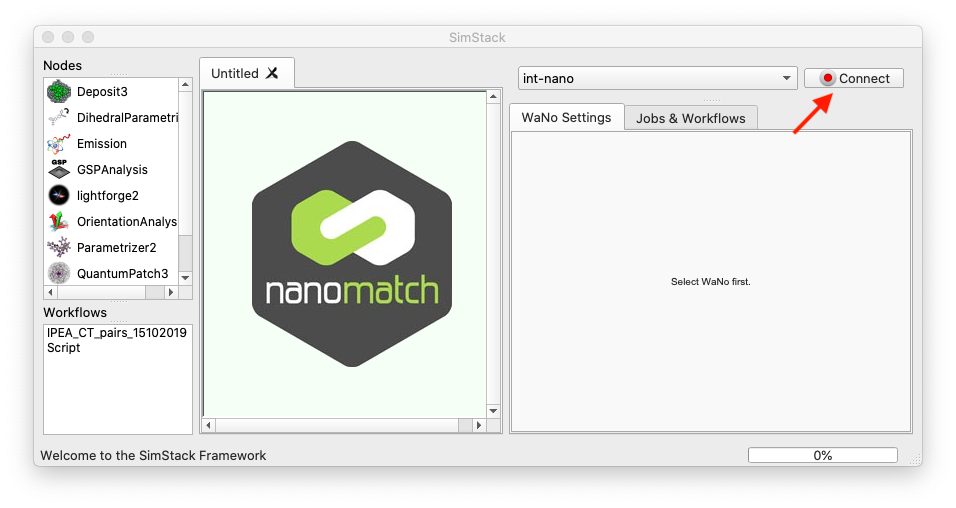Click the OrientationAnalysis node icon
The image size is (956, 508).
[x=59, y=221]
